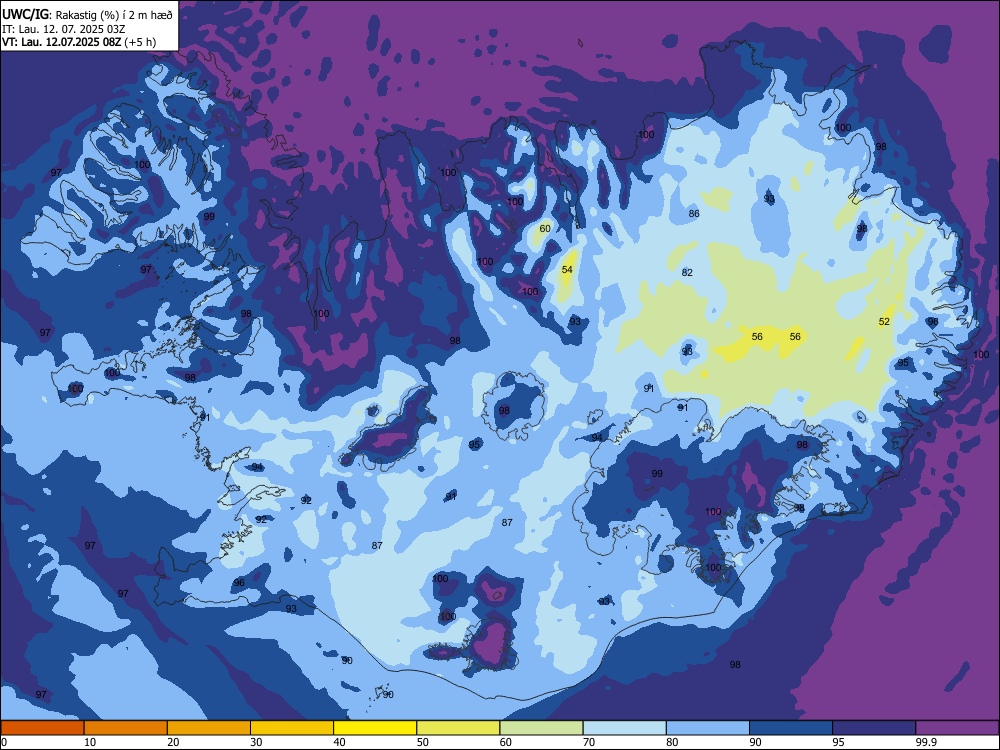
Task: Select the 60–70 light green legend swatch
Action: pyautogui.click(x=541, y=728)
